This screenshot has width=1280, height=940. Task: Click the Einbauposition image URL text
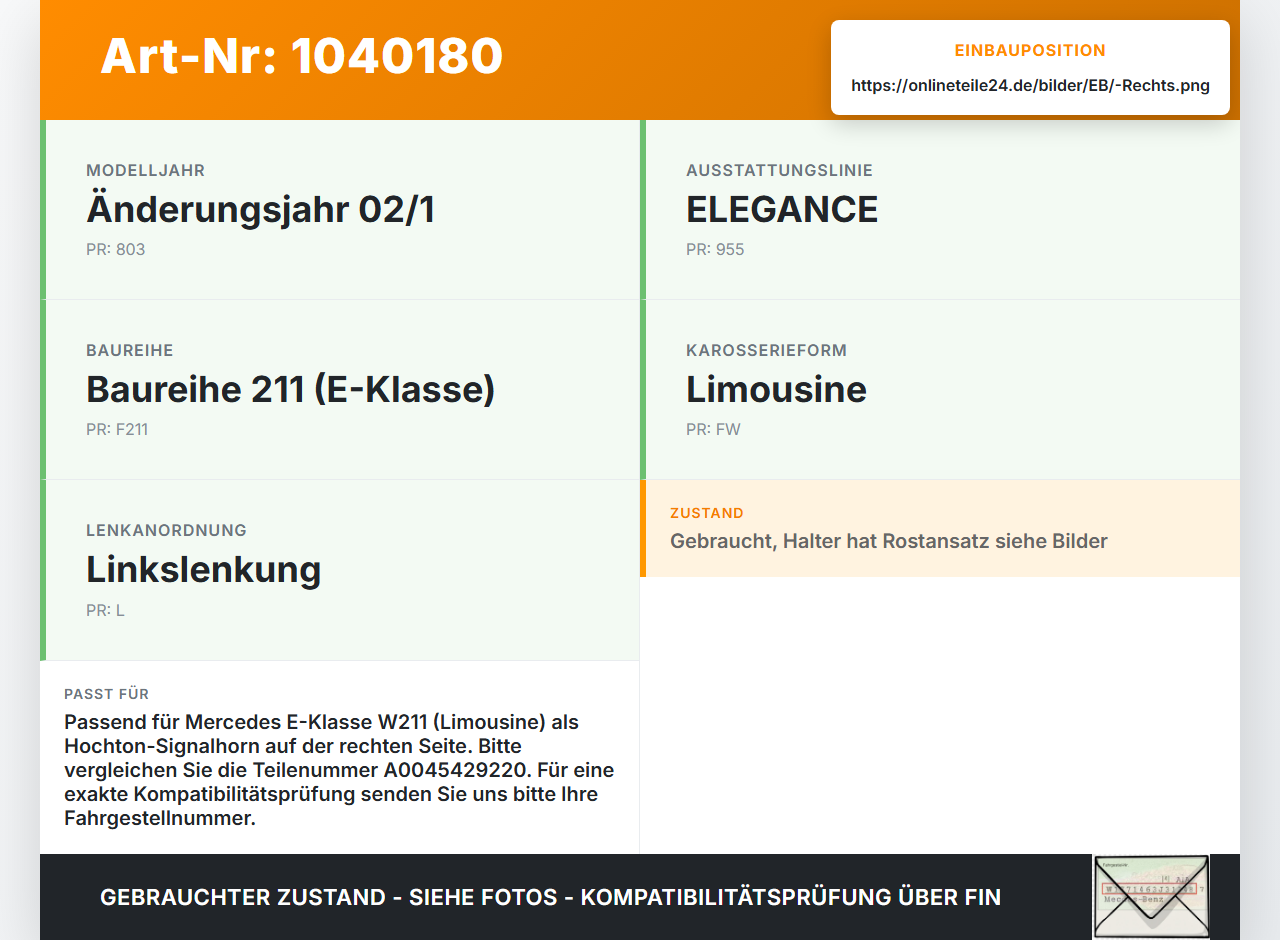(x=1030, y=86)
